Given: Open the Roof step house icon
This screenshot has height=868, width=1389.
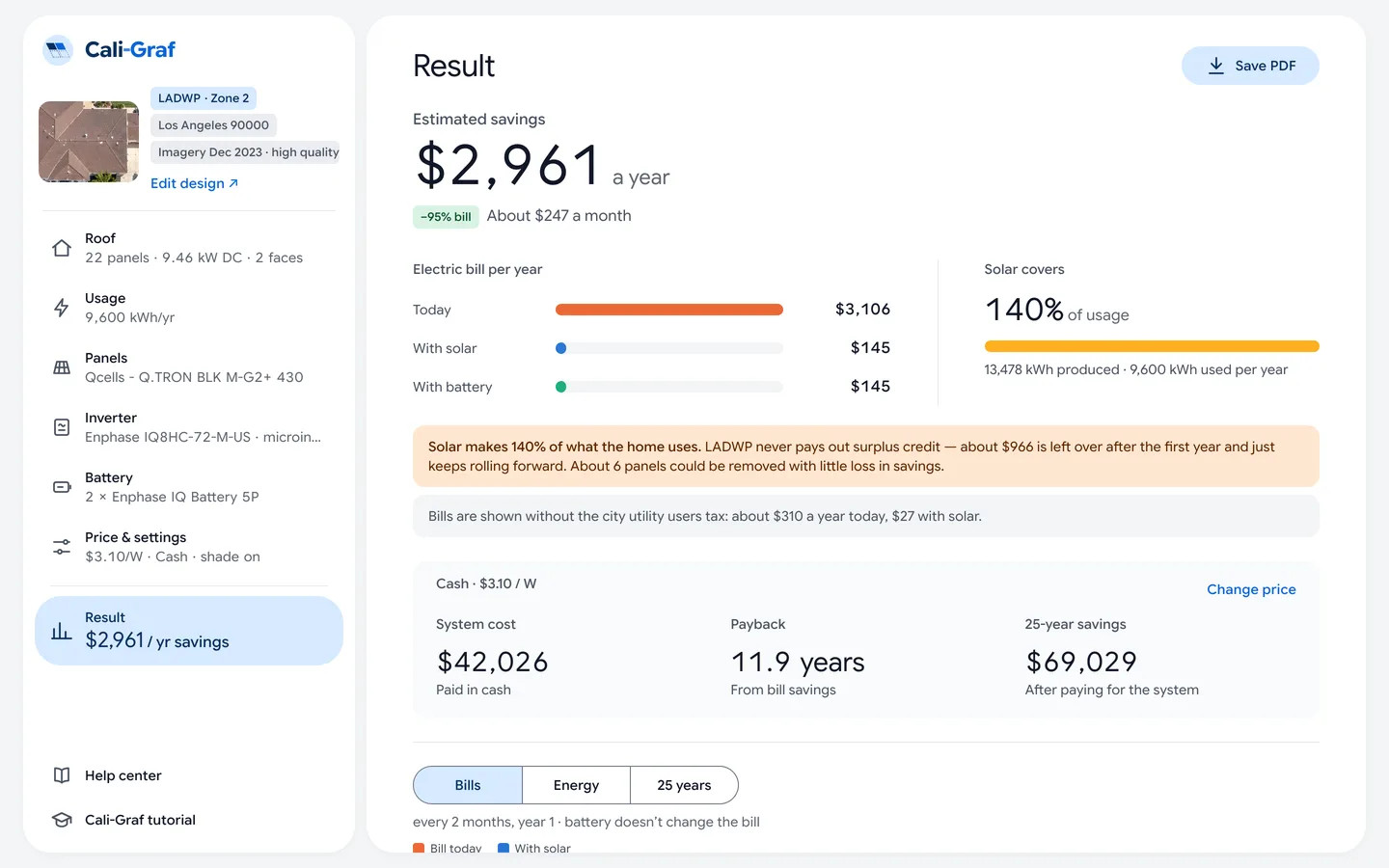Looking at the screenshot, I should 62,248.
